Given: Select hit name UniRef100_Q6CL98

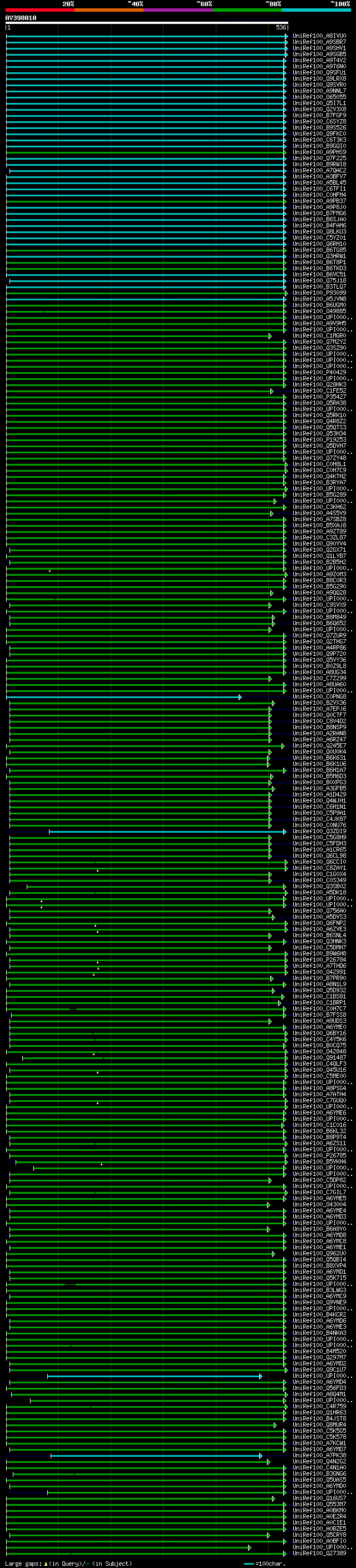Looking at the screenshot, I should click(319, 856).
